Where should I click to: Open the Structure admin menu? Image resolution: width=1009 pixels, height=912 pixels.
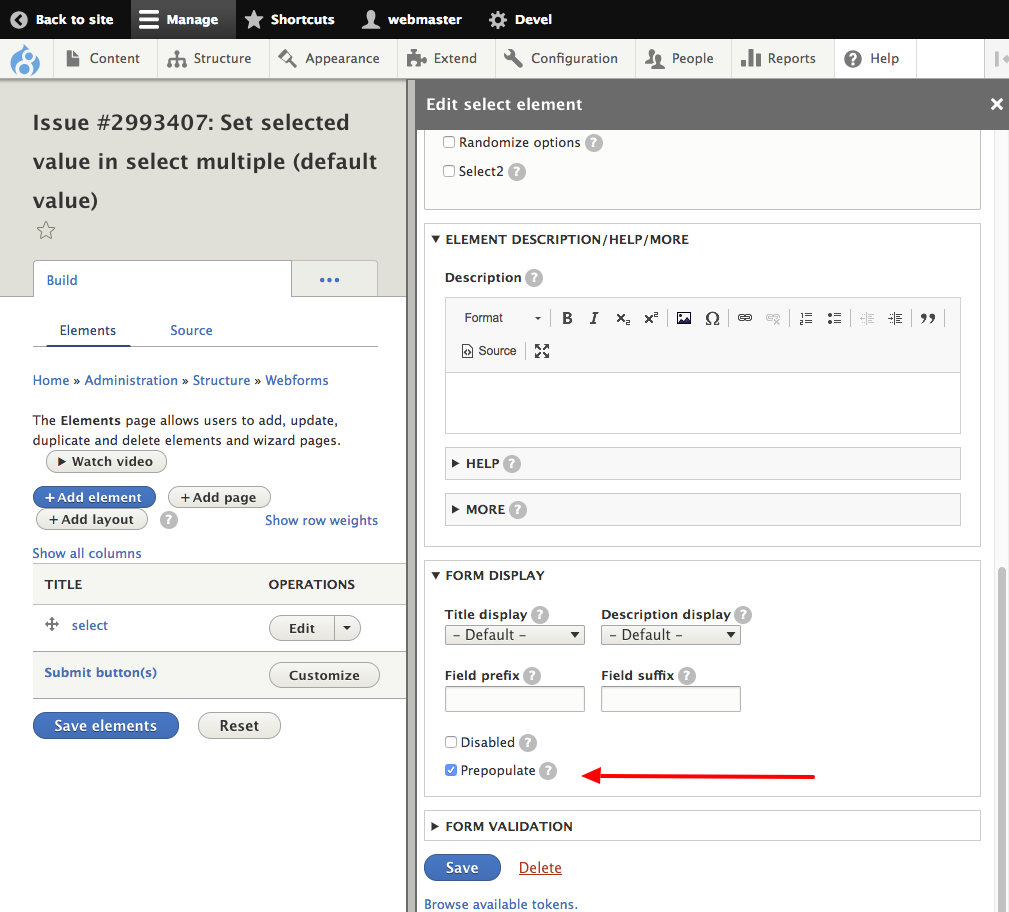tap(210, 58)
